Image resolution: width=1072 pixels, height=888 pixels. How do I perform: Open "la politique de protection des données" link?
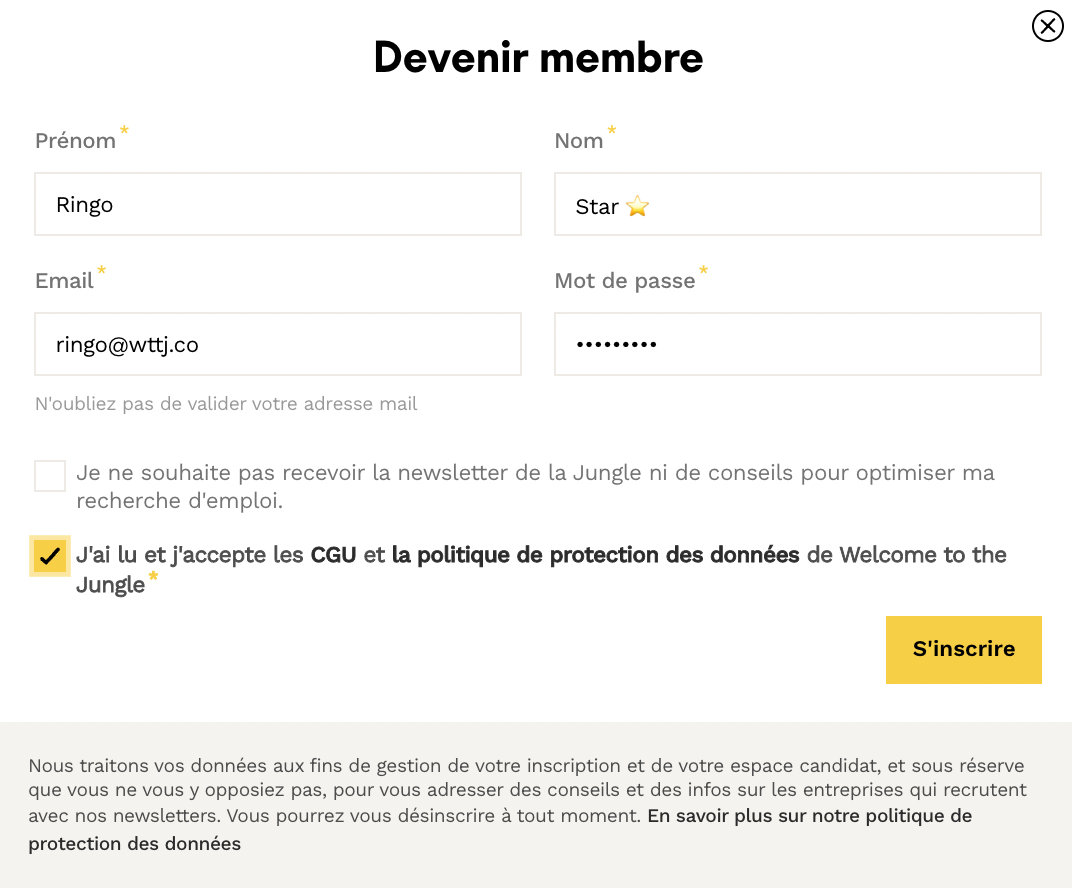[595, 555]
